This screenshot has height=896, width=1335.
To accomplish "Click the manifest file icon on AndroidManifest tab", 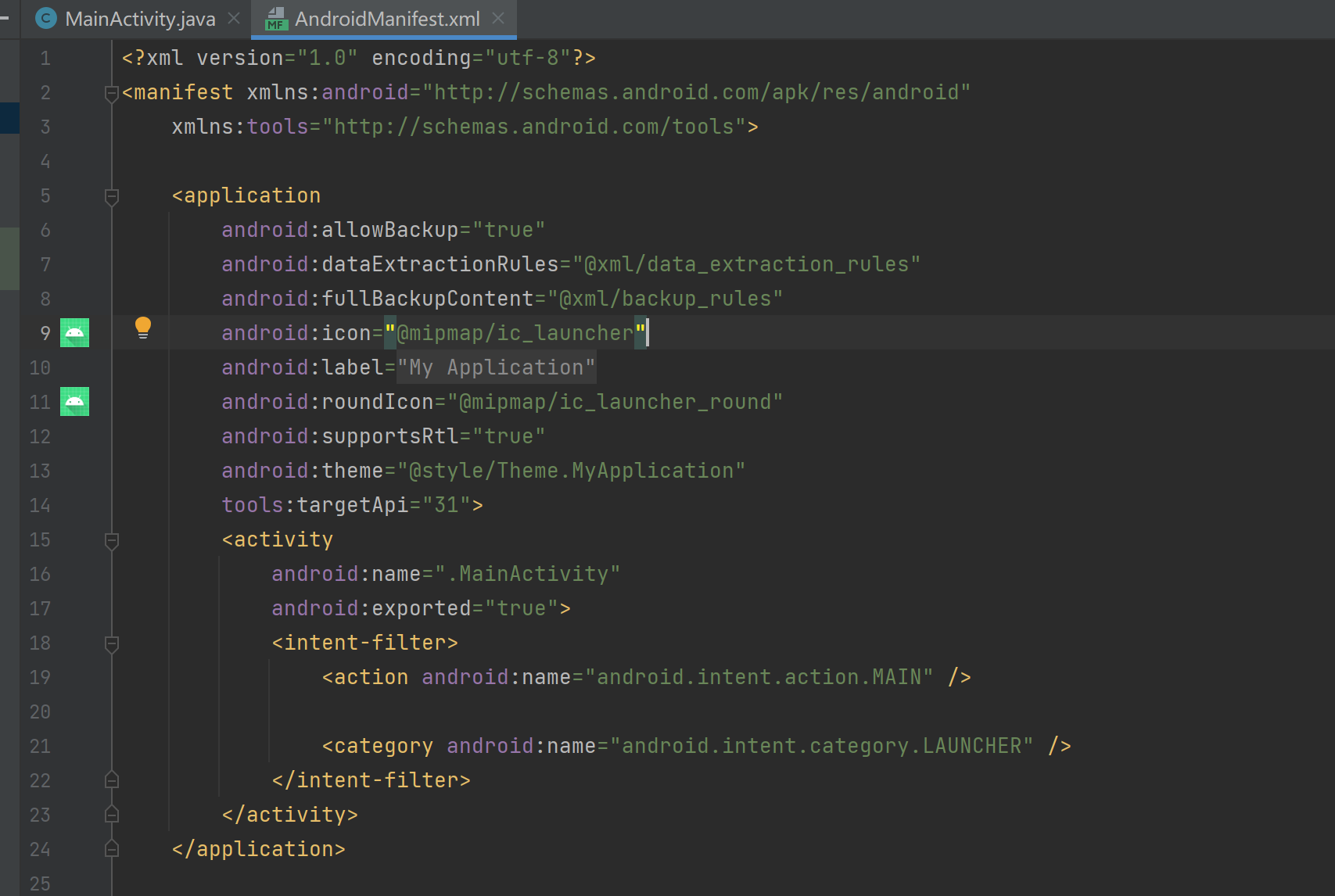I will click(x=276, y=19).
